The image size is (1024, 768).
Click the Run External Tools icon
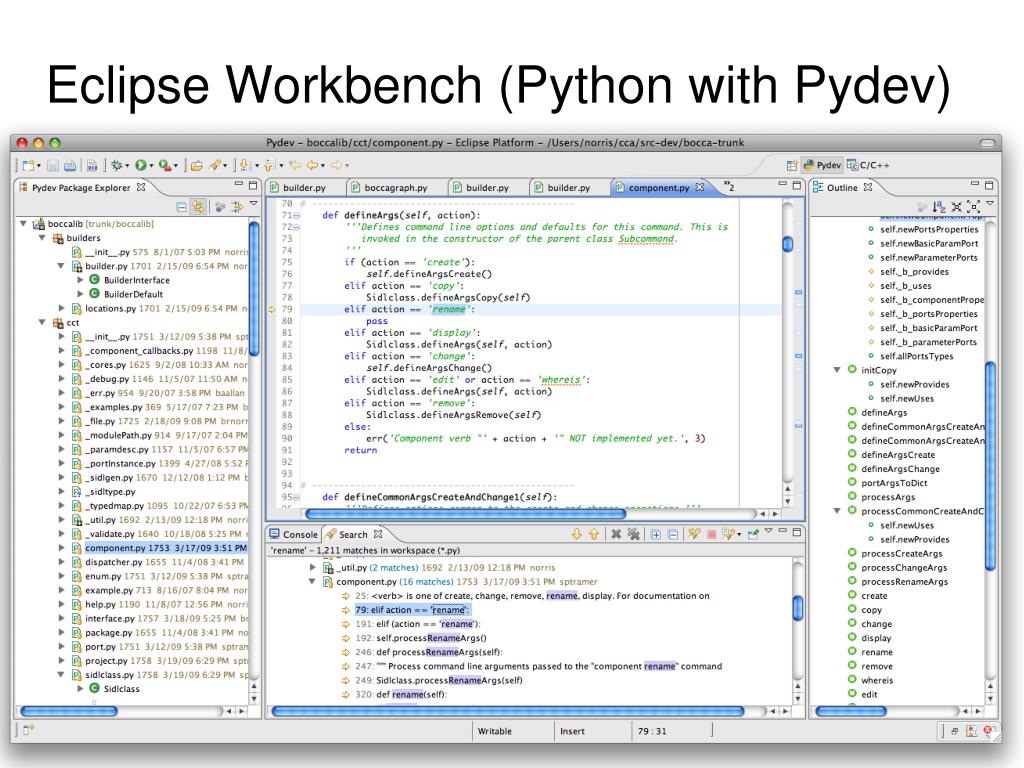point(165,165)
